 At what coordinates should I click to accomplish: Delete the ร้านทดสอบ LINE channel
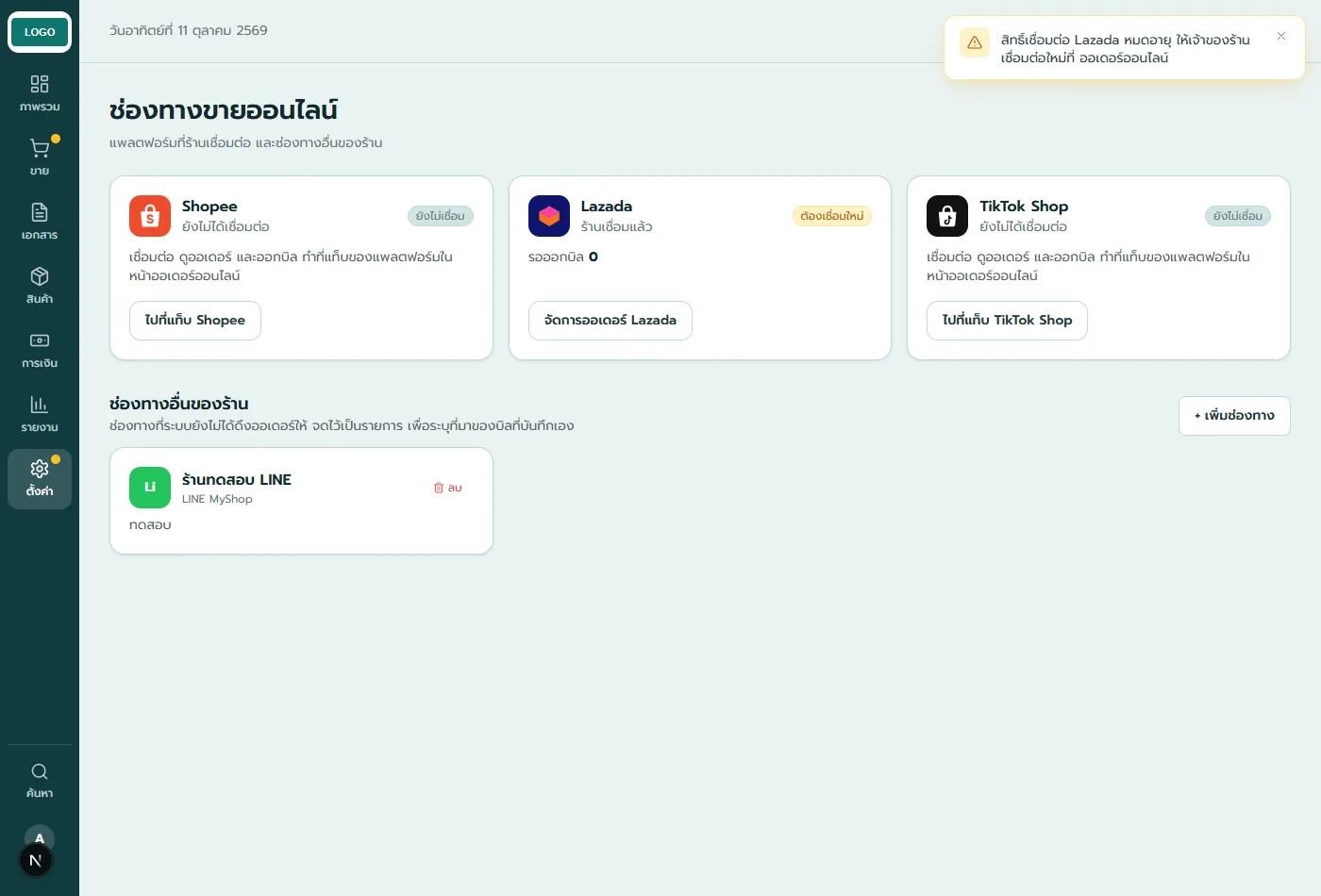(447, 488)
